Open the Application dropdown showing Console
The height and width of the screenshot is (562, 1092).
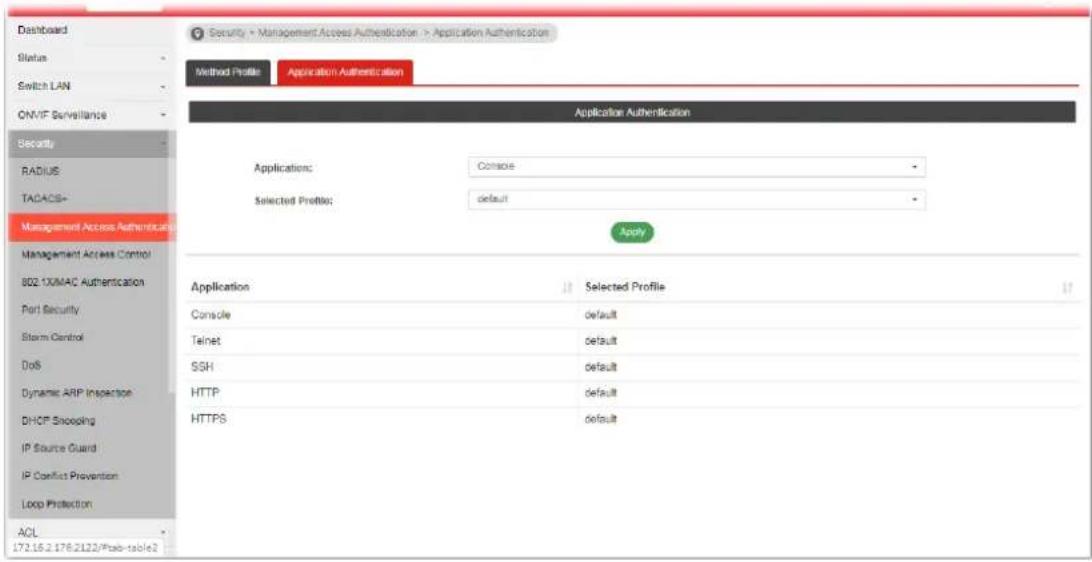click(698, 167)
